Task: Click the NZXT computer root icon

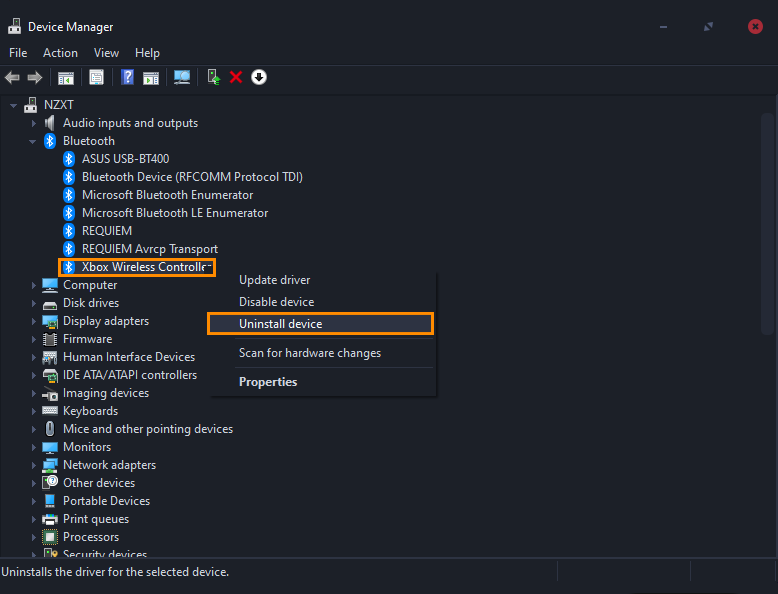Action: tap(31, 105)
